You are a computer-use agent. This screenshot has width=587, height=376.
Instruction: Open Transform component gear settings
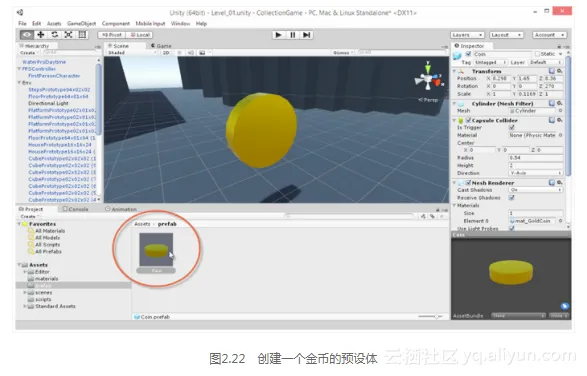[559, 71]
